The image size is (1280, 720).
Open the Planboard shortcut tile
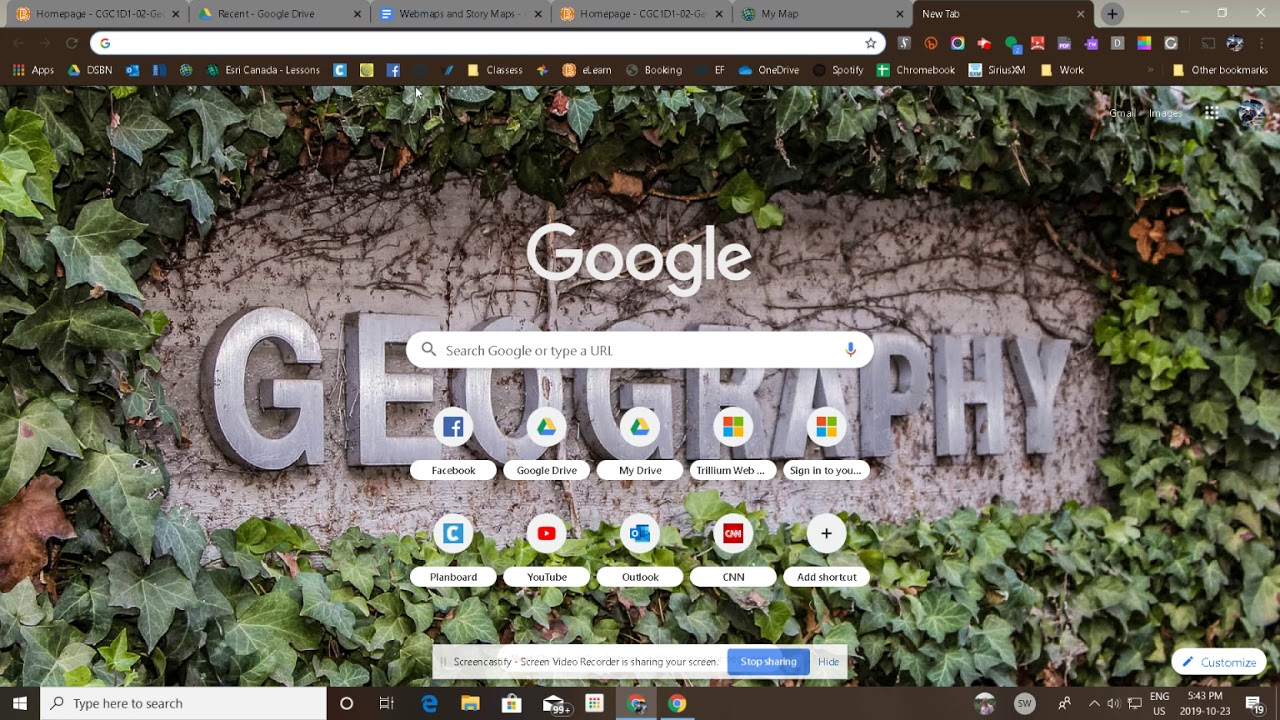coord(453,550)
